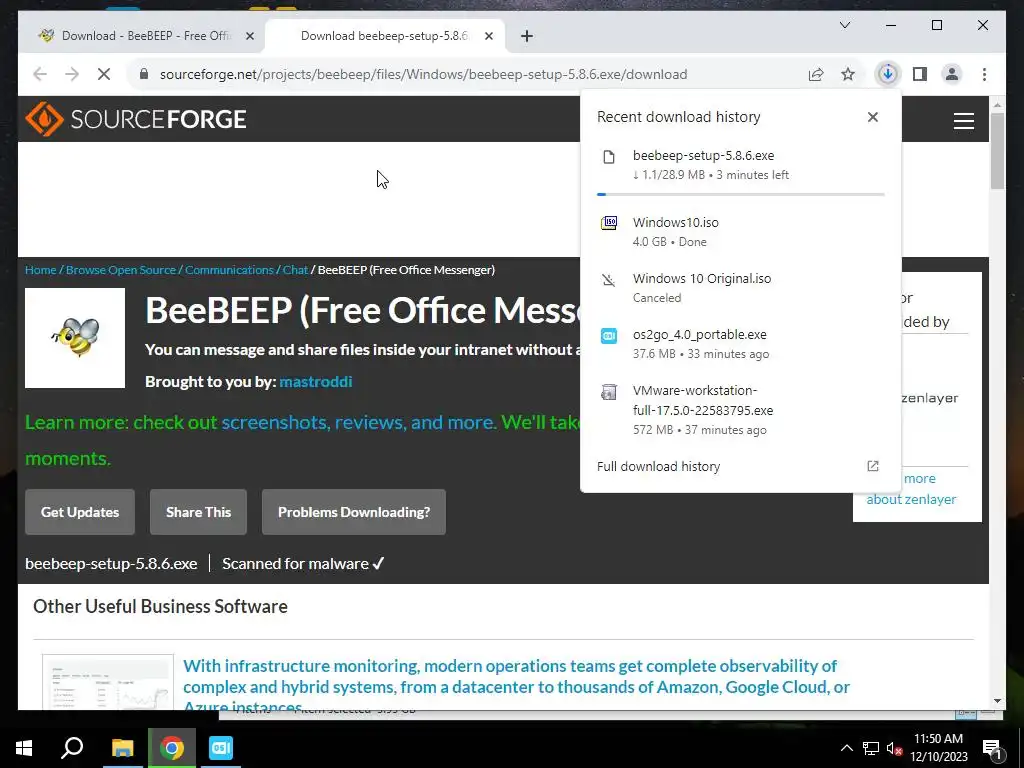Open full download history external link icon
This screenshot has width=1024, height=768.
872,466
